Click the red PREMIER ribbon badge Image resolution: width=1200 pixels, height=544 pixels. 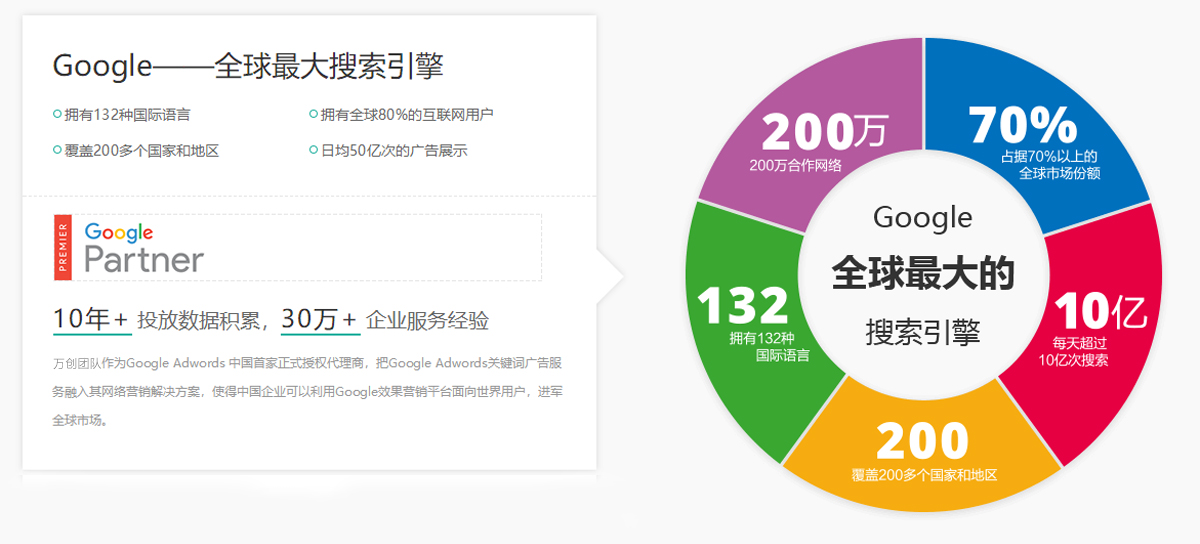[63, 247]
